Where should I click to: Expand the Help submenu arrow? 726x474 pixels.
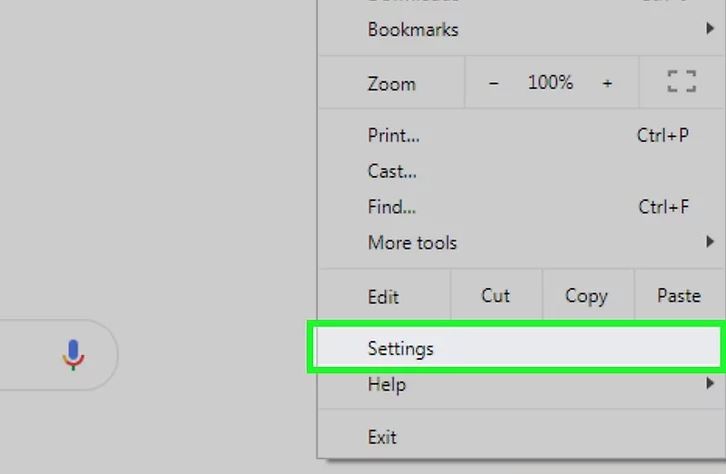pos(710,383)
